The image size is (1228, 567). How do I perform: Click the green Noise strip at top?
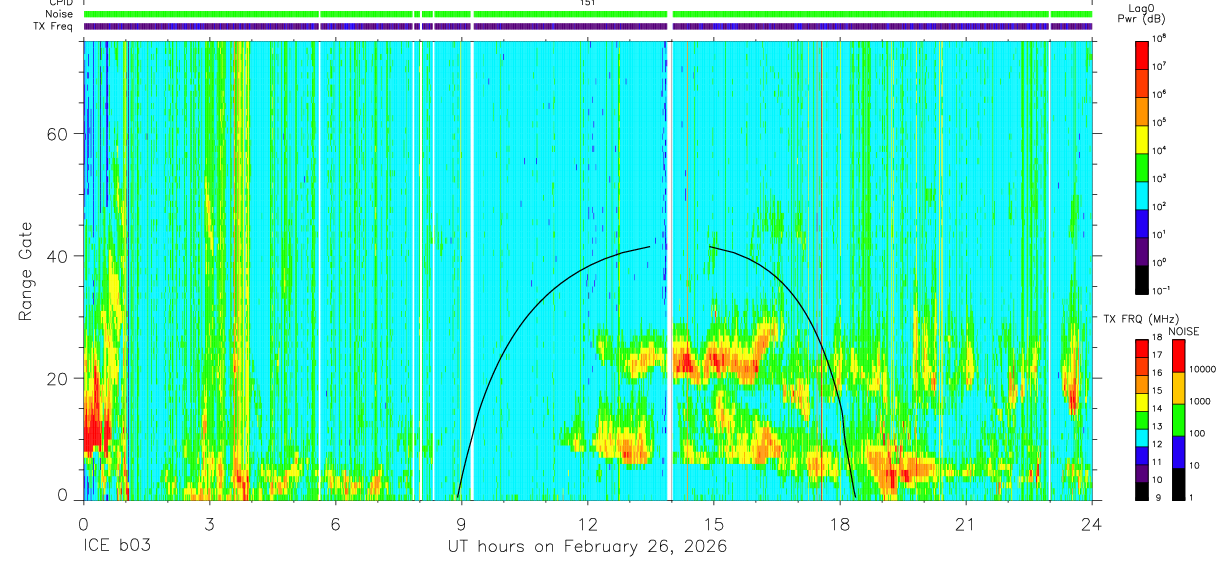[x=587, y=14]
